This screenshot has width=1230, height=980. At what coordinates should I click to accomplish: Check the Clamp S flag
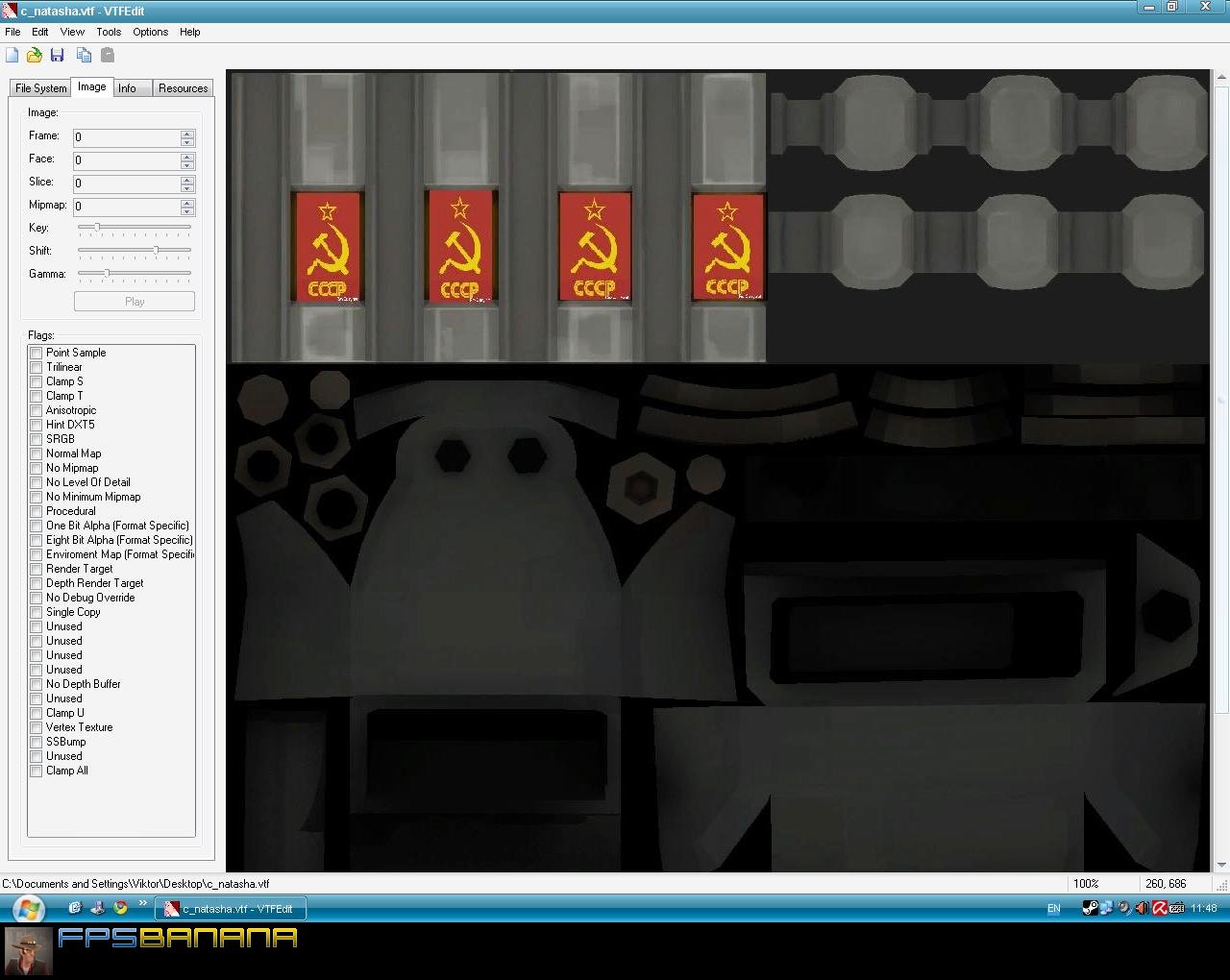point(37,382)
